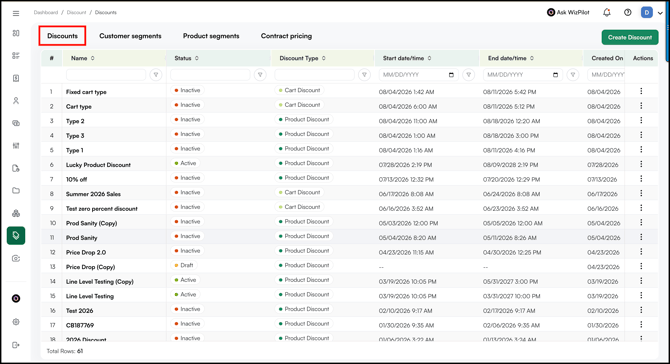
Task: Open actions menu for CB187769 row
Action: pos(641,324)
